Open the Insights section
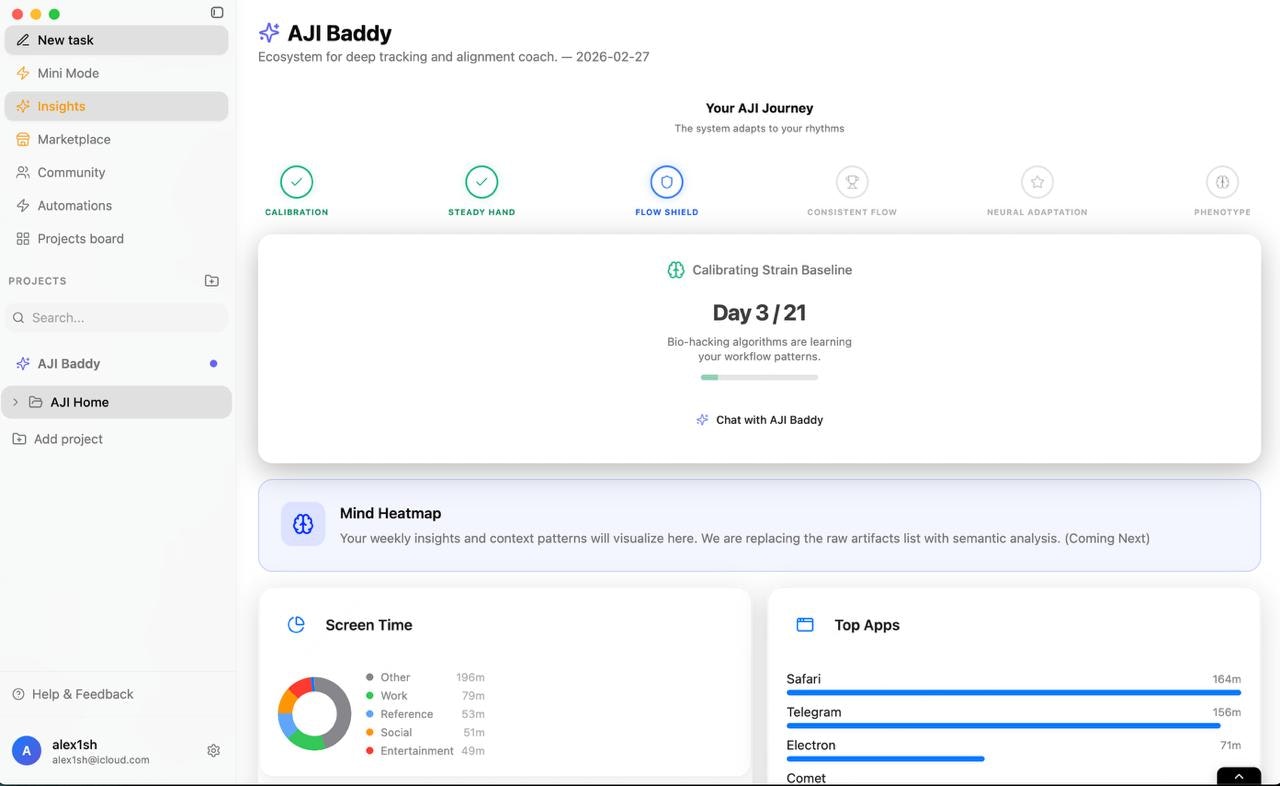Image resolution: width=1280 pixels, height=786 pixels. click(116, 106)
